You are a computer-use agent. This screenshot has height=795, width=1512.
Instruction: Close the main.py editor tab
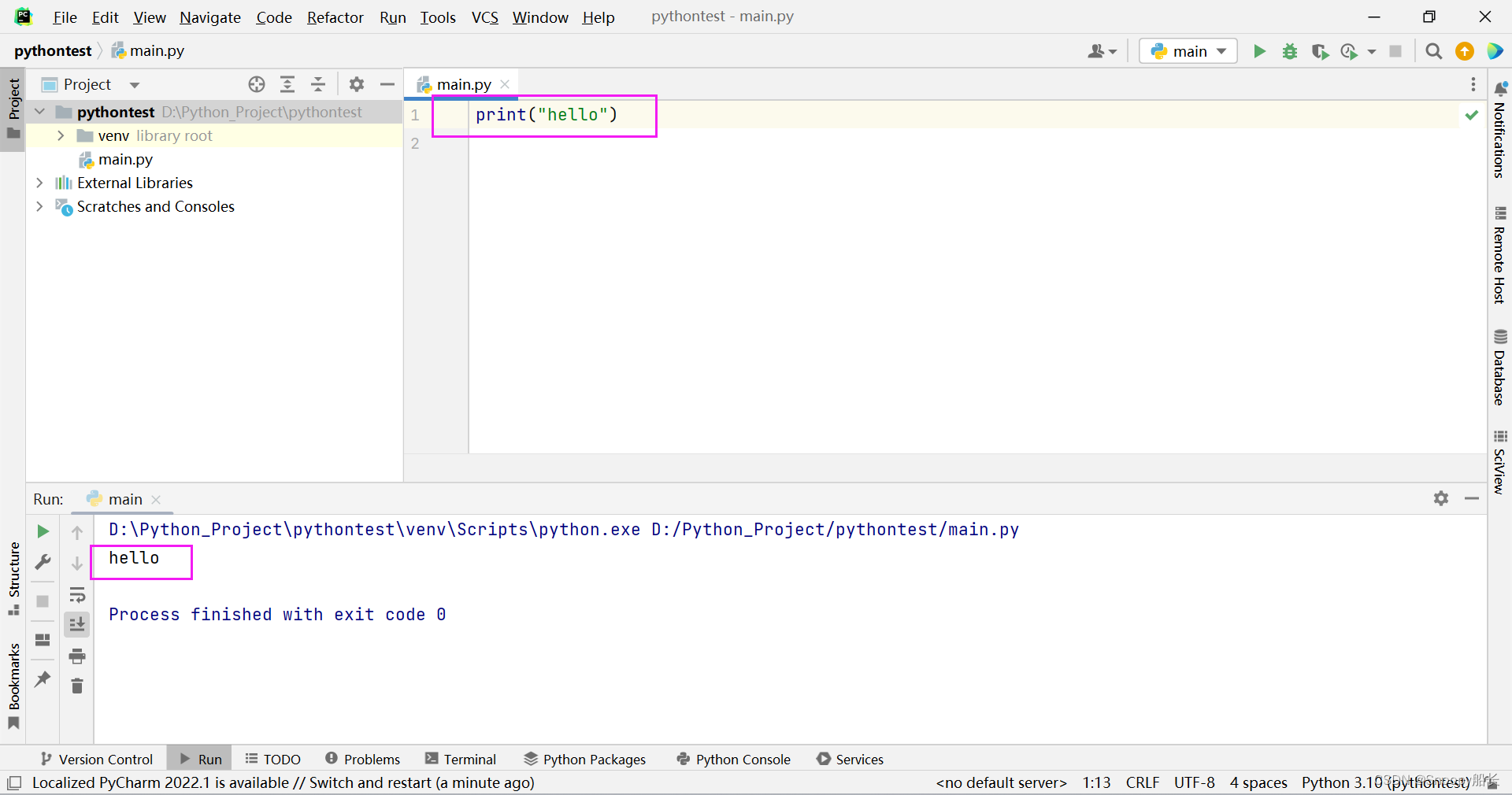505,84
